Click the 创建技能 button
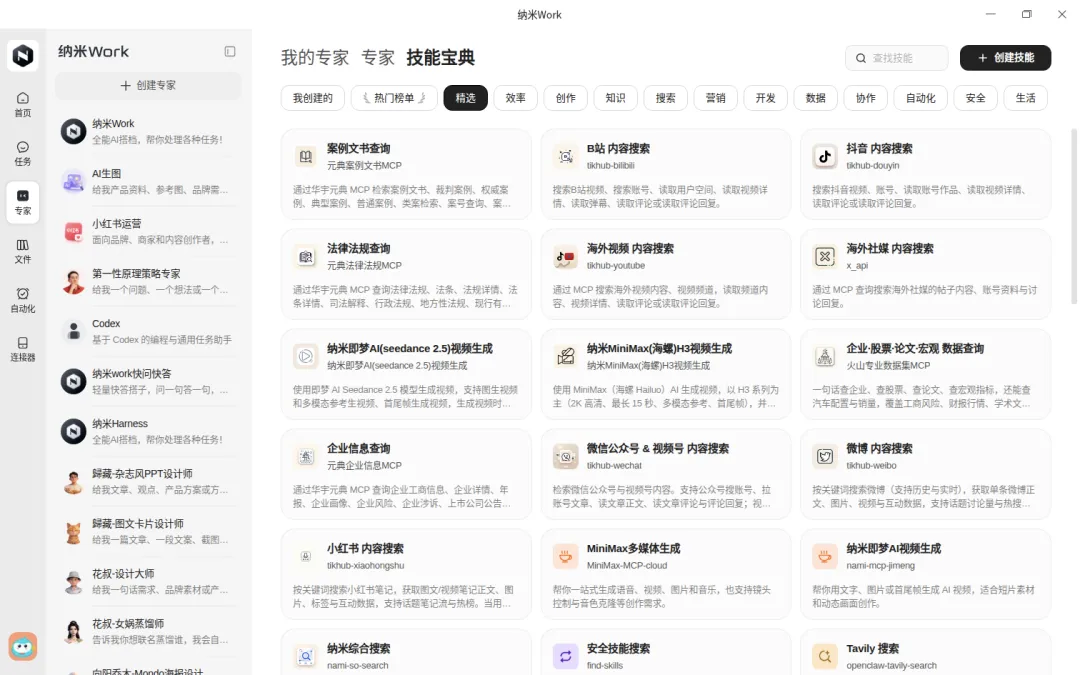Screen dimensions: 1080x675 (x=1005, y=58)
